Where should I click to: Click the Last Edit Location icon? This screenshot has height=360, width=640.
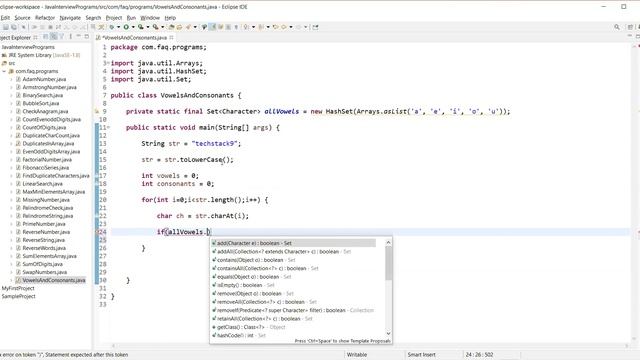coord(276,27)
